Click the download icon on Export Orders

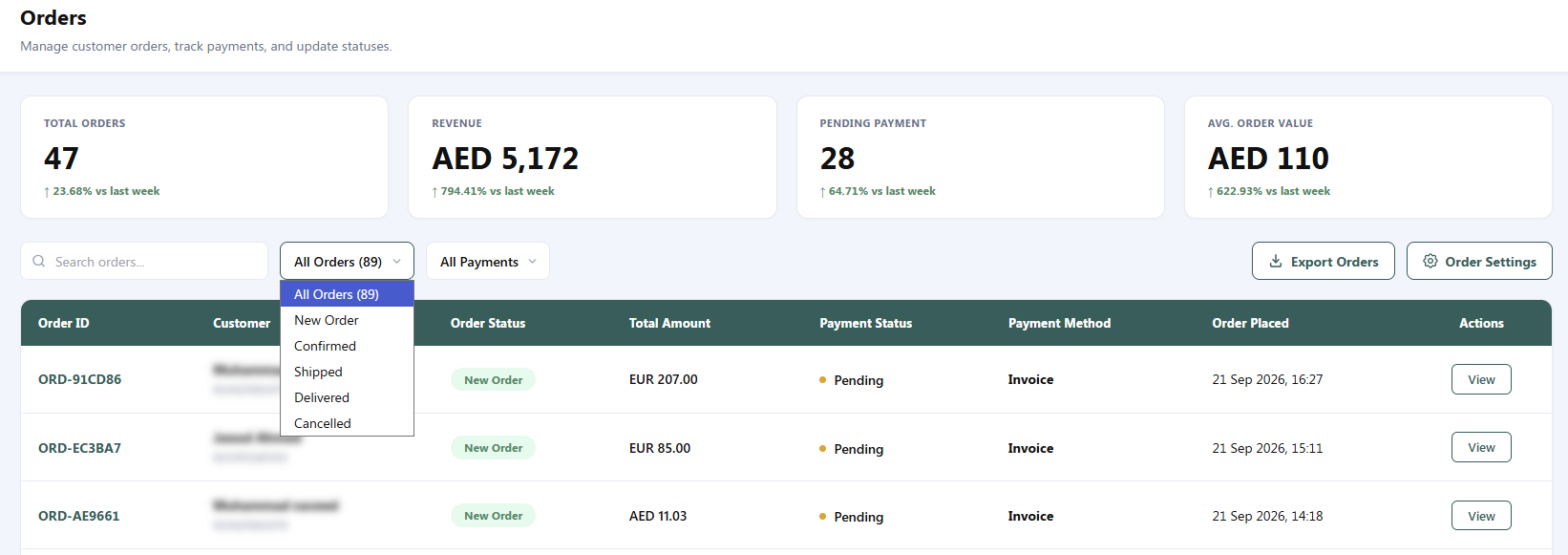1275,261
